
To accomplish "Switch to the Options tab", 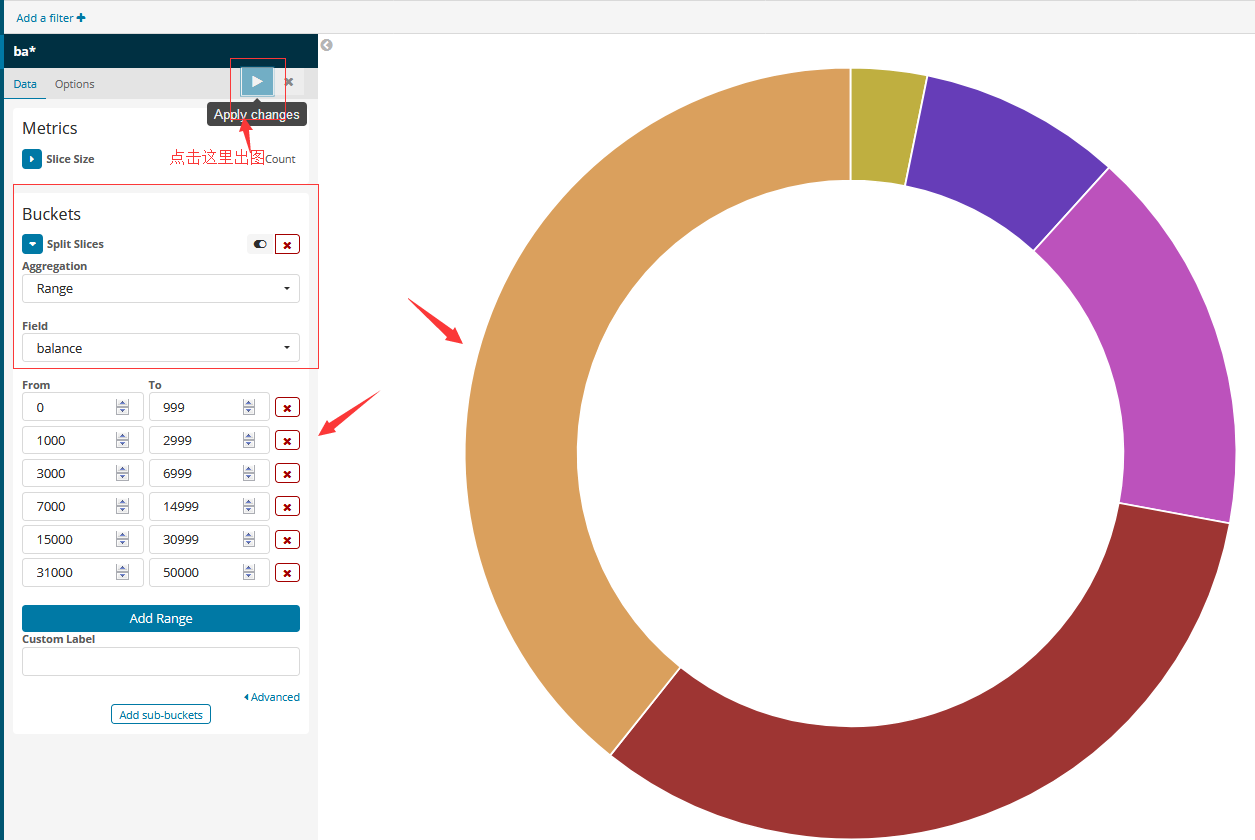I will [75, 84].
